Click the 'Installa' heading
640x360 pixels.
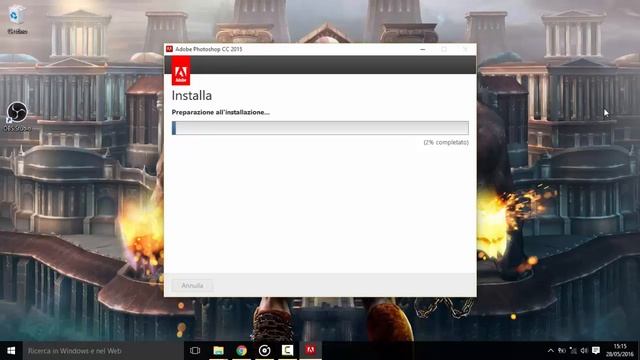click(192, 96)
